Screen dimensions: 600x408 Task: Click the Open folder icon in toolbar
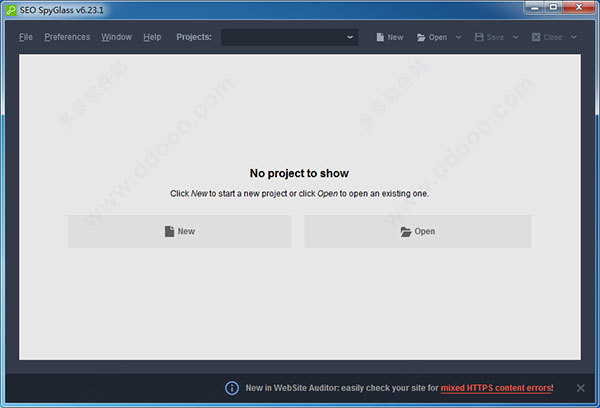(421, 37)
